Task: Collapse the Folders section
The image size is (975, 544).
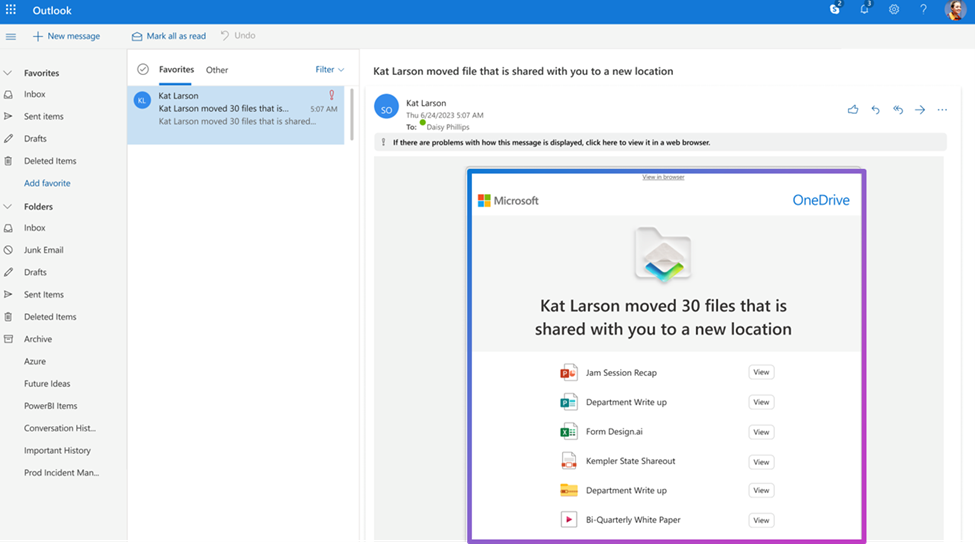Action: pyautogui.click(x=9, y=207)
